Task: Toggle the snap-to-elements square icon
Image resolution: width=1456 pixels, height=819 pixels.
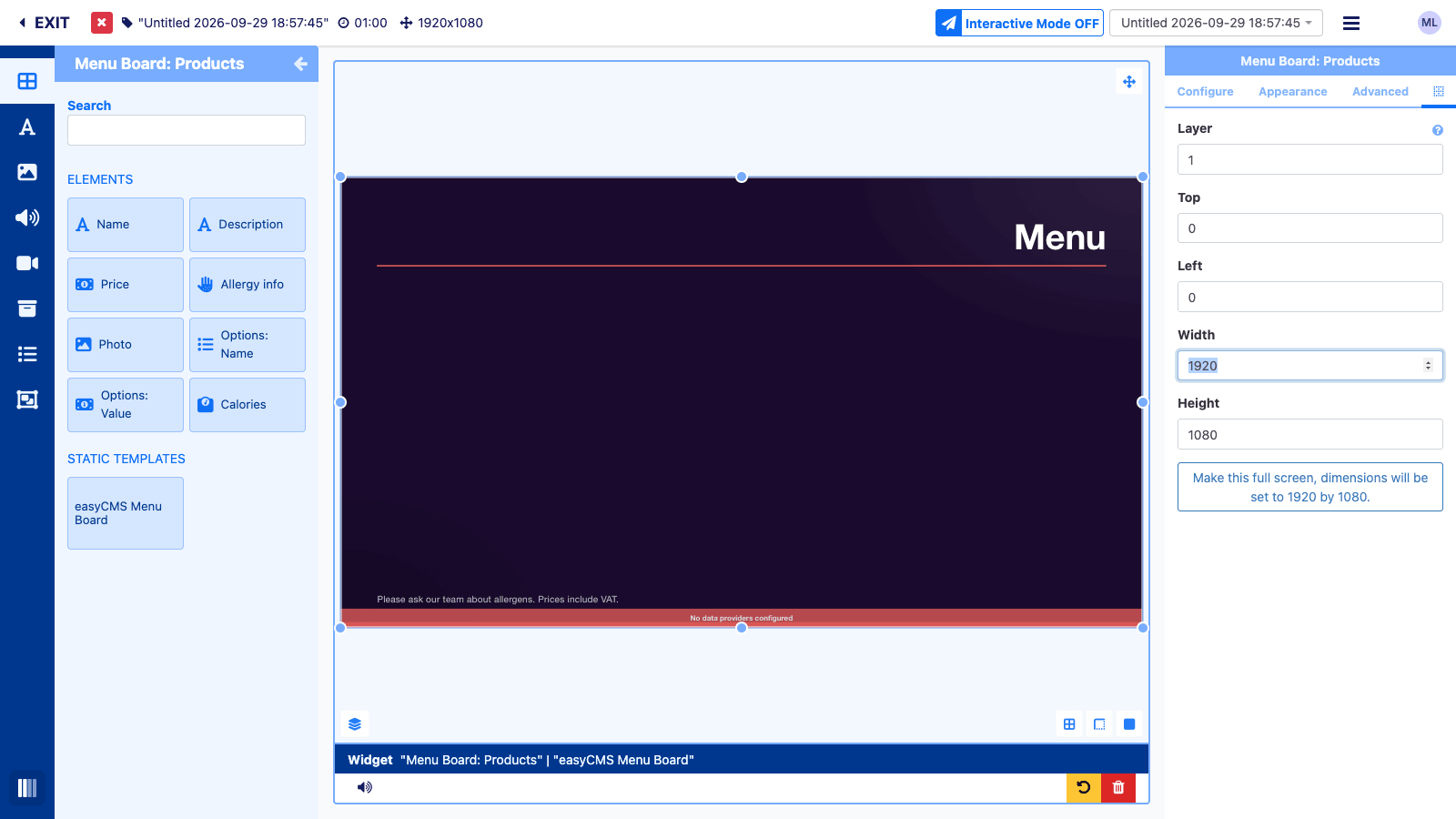Action: click(1129, 724)
